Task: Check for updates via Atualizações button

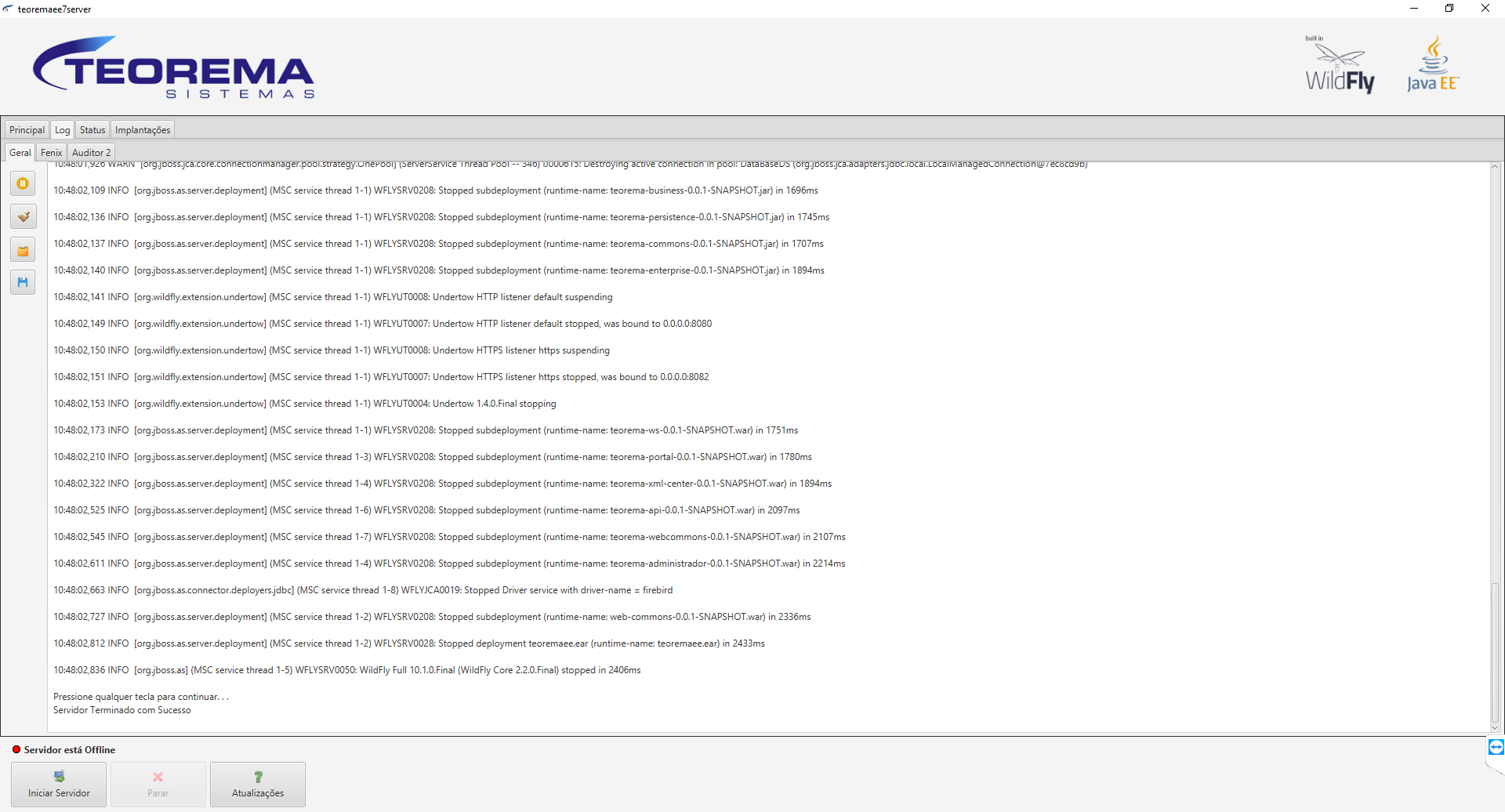Action: [x=258, y=785]
